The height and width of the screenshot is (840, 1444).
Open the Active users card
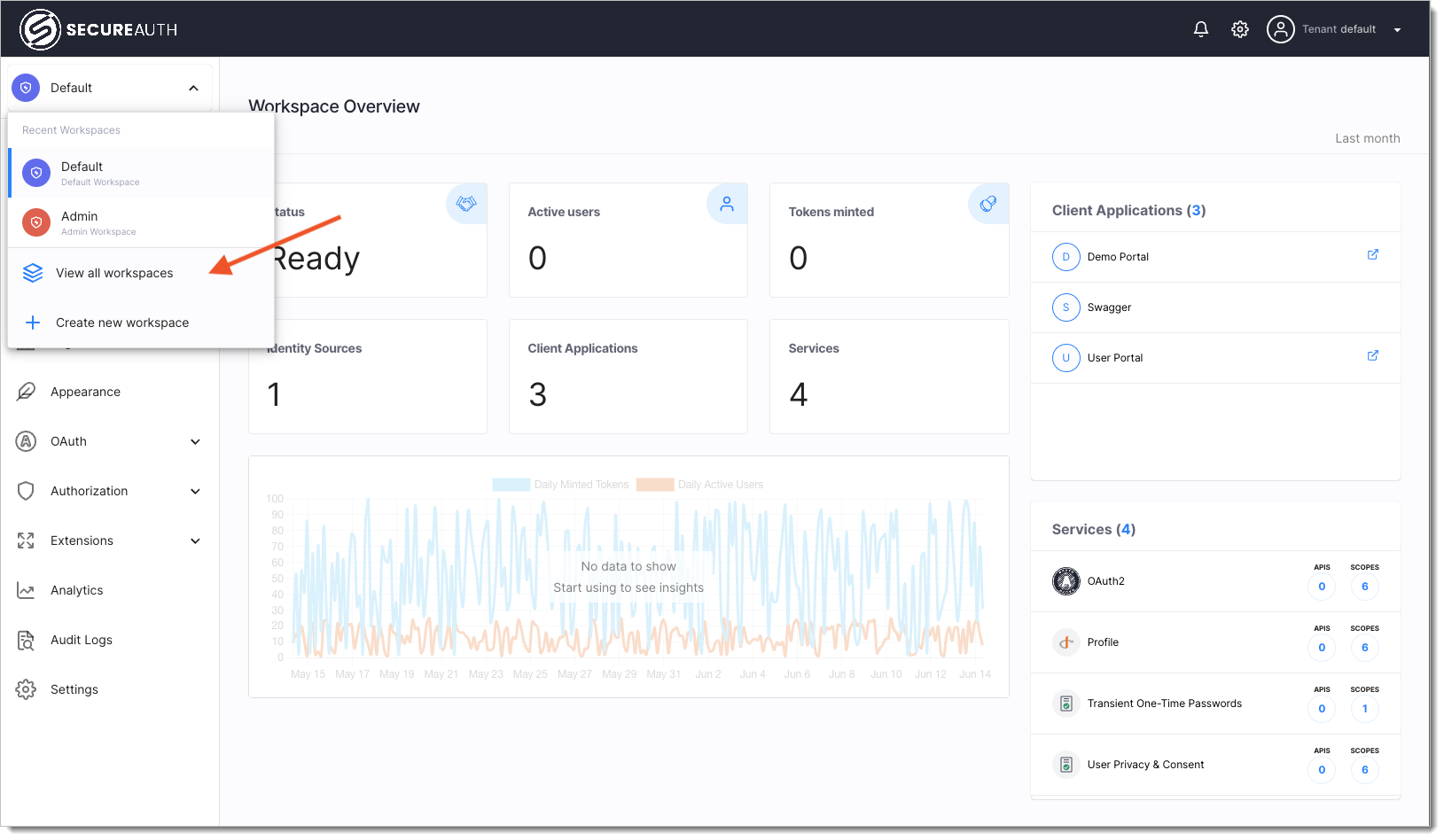click(x=628, y=240)
